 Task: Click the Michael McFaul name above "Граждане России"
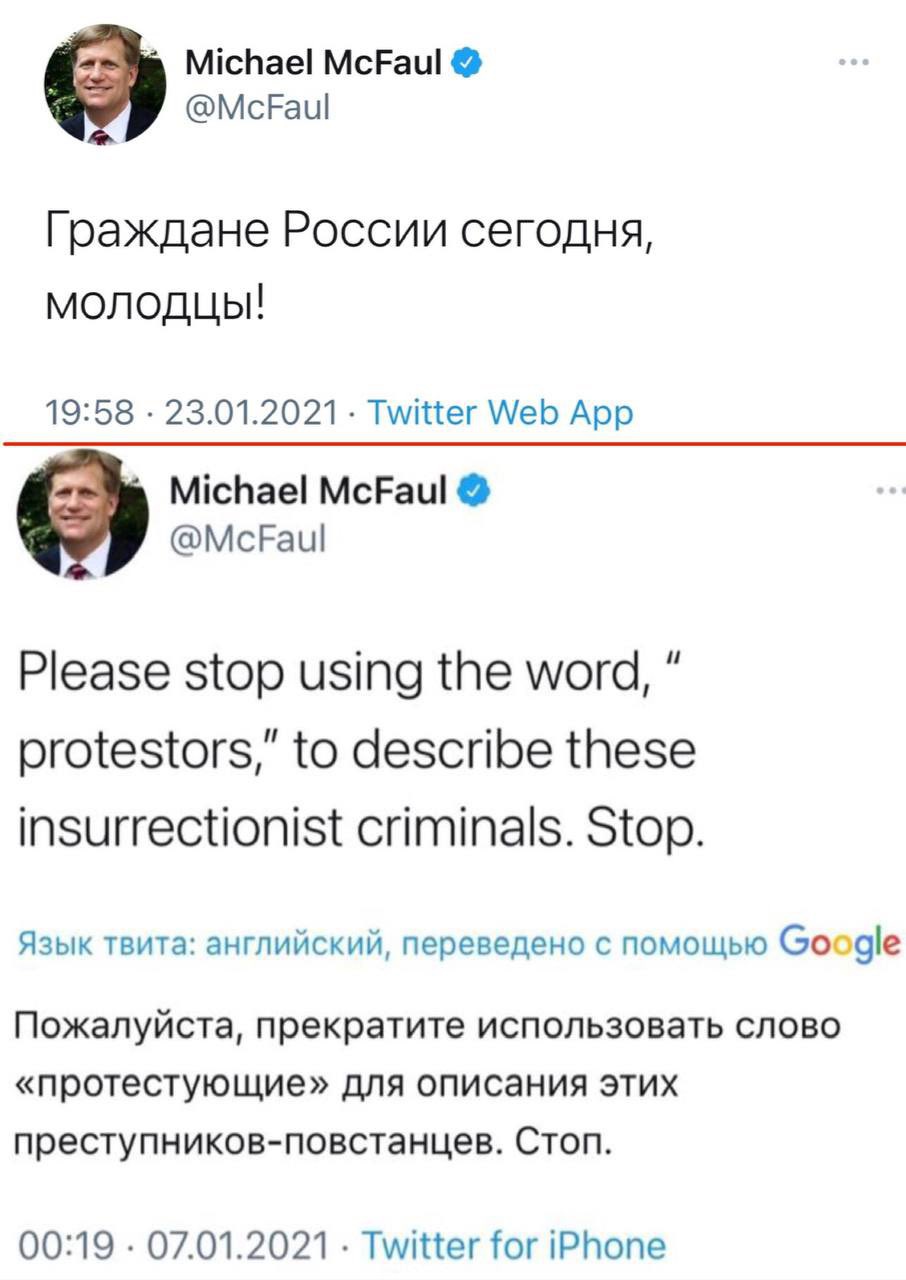(313, 64)
